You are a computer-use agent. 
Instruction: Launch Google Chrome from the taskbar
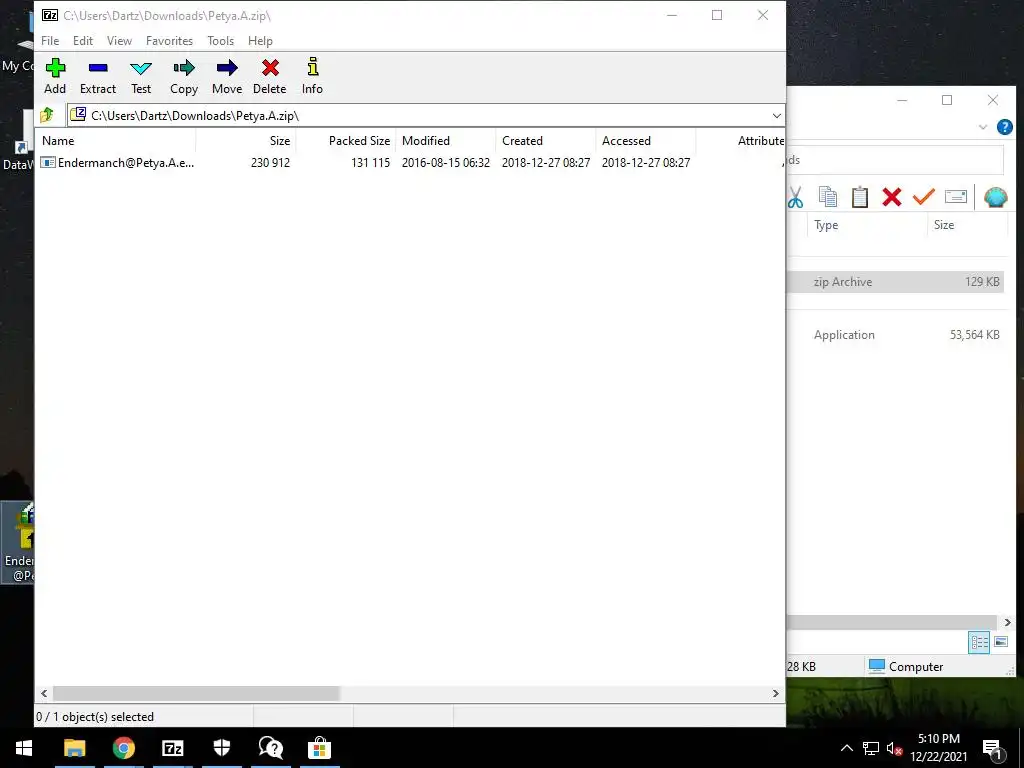point(123,748)
